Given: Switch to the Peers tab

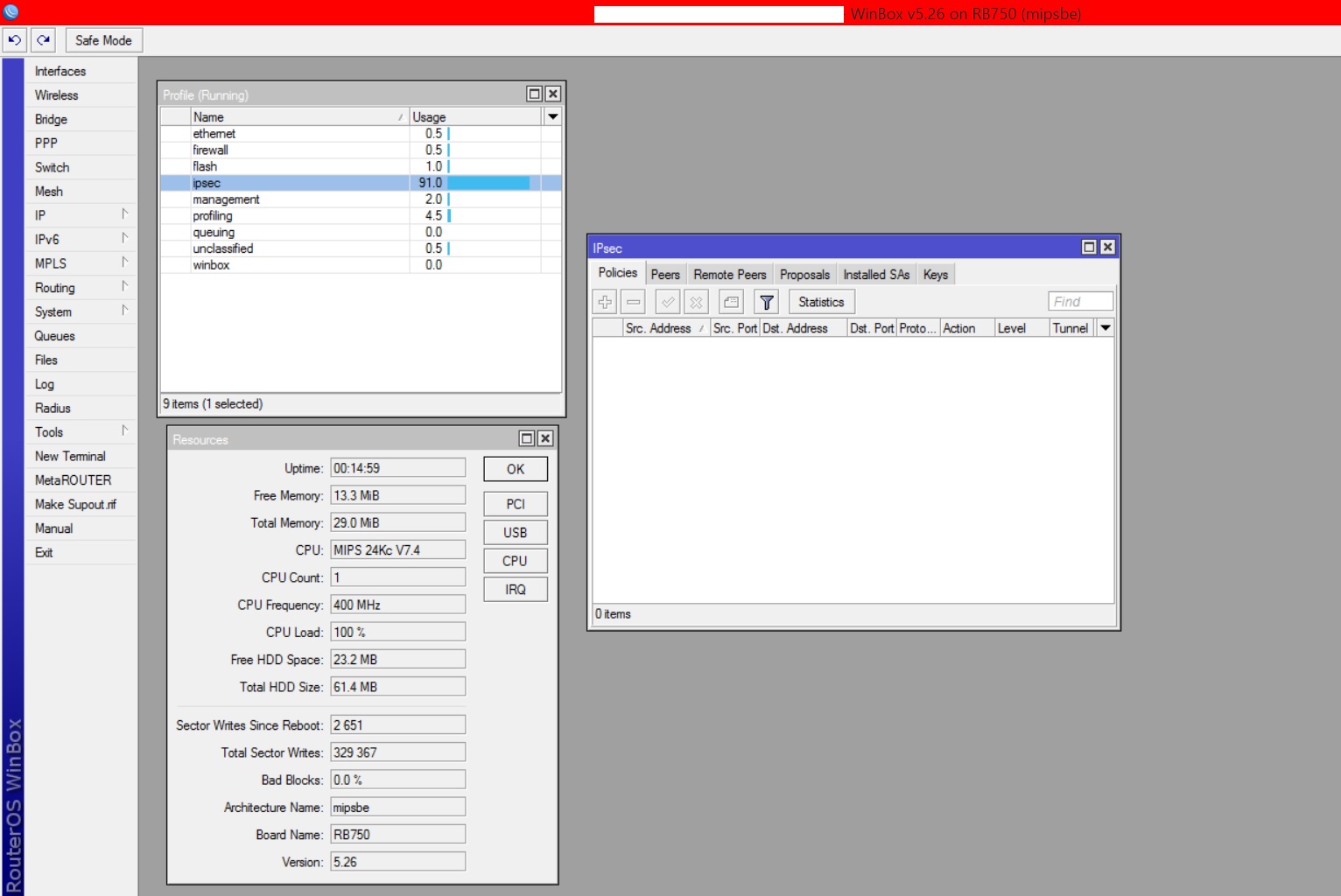Looking at the screenshot, I should coord(665,275).
